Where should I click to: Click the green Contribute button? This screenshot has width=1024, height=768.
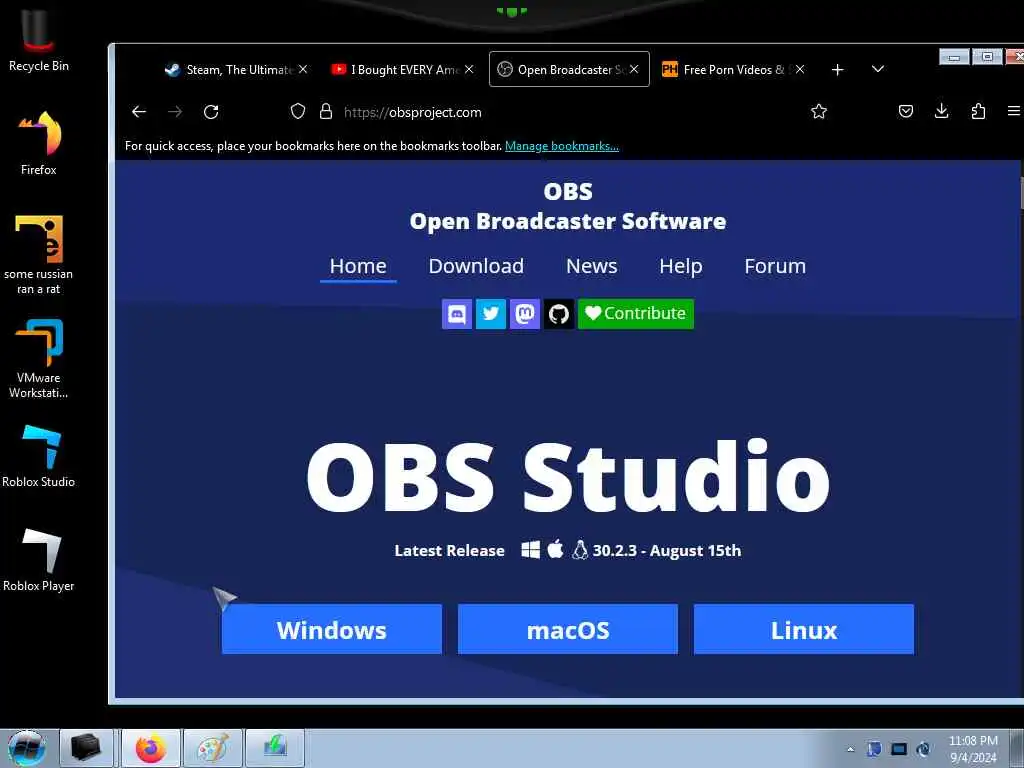(x=635, y=314)
